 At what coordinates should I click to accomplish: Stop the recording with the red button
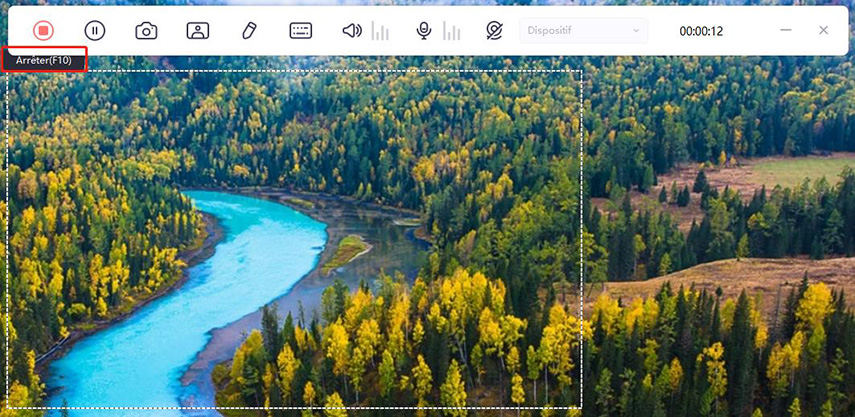42,31
